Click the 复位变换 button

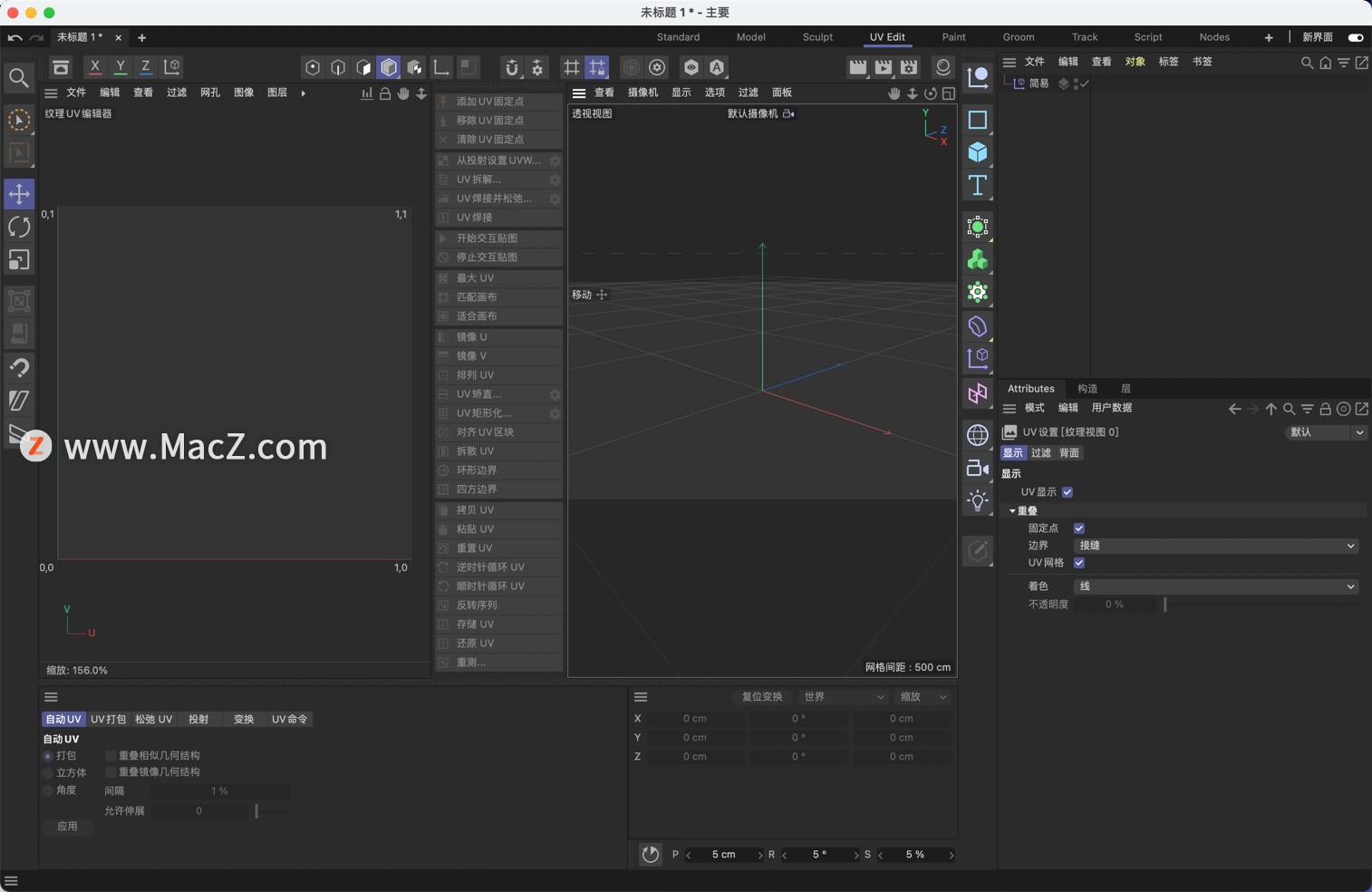click(761, 697)
